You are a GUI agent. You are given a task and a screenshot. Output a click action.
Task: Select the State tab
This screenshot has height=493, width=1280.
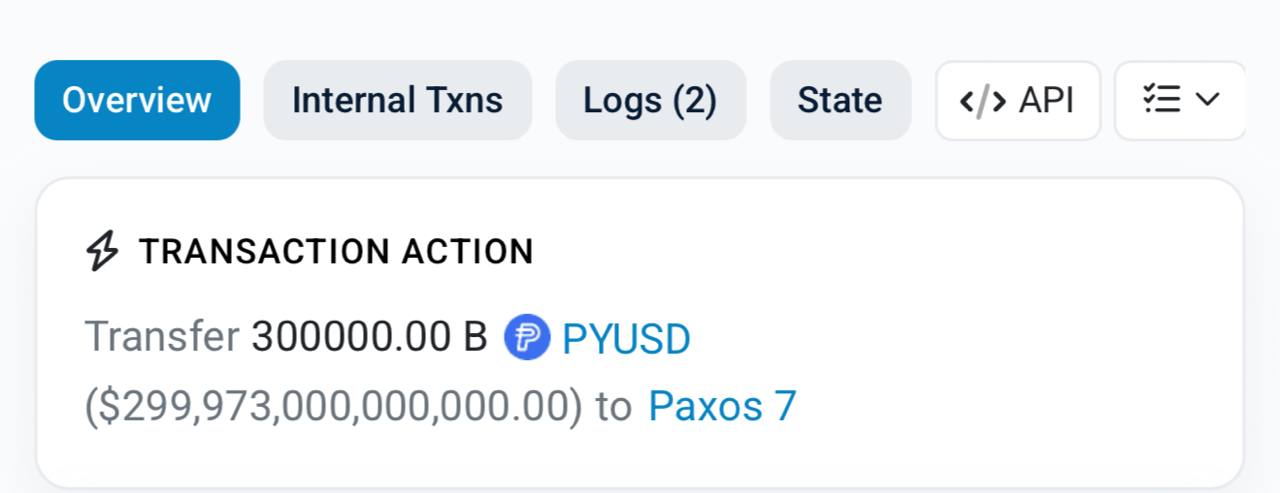tap(840, 100)
